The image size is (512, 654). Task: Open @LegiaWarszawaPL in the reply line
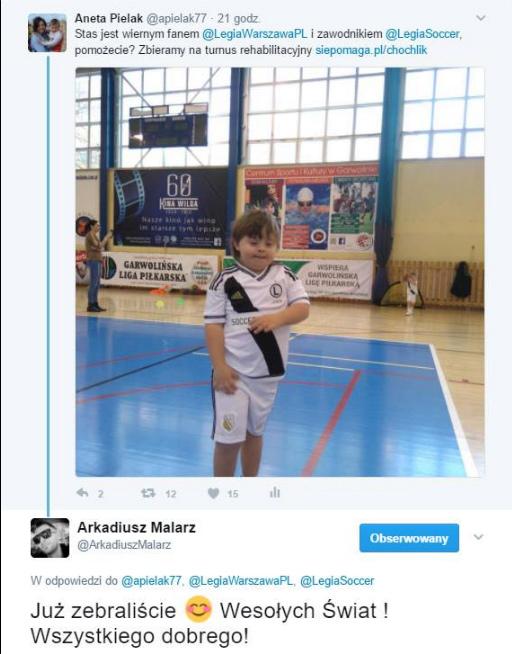(x=241, y=581)
